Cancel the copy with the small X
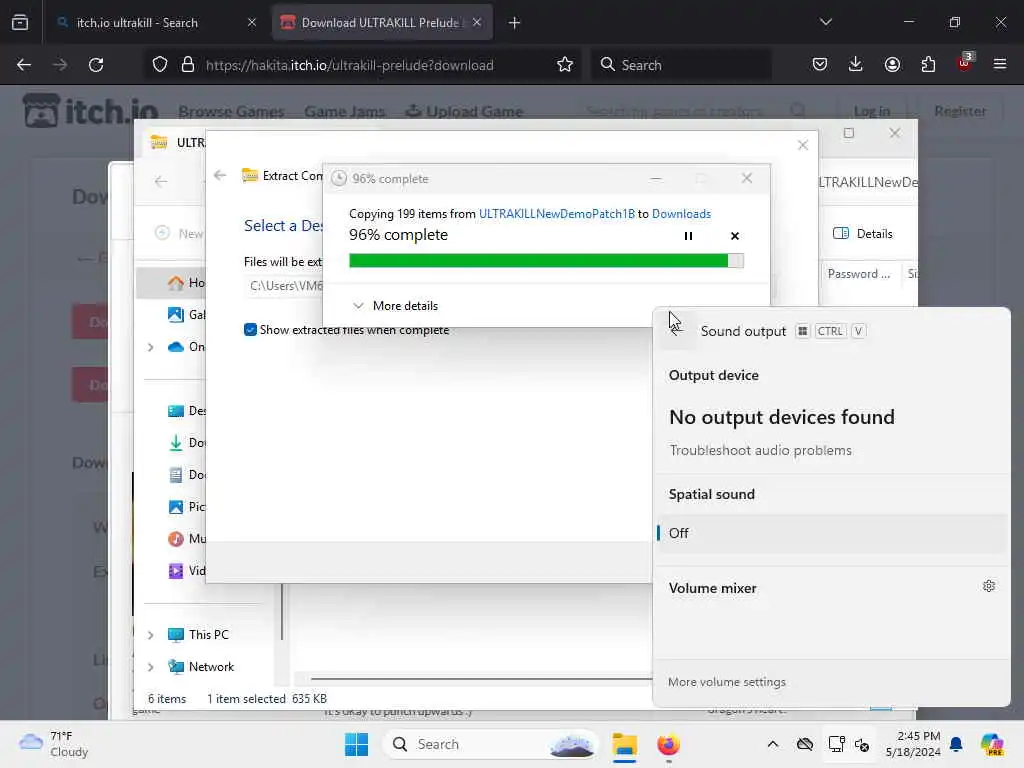Screen dimensions: 1024x768 tap(735, 236)
